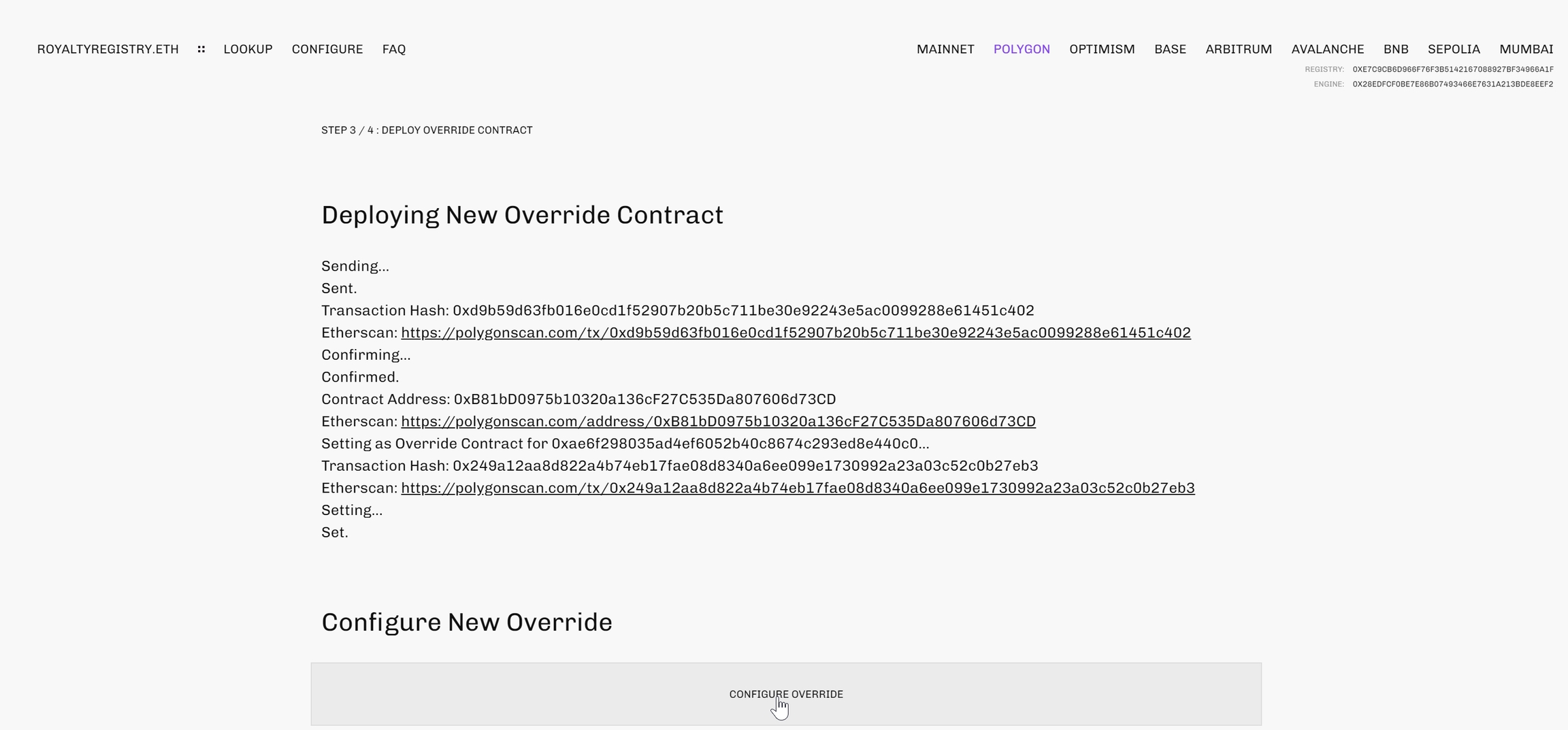
Task: Switch to the BASE network
Action: (1170, 48)
